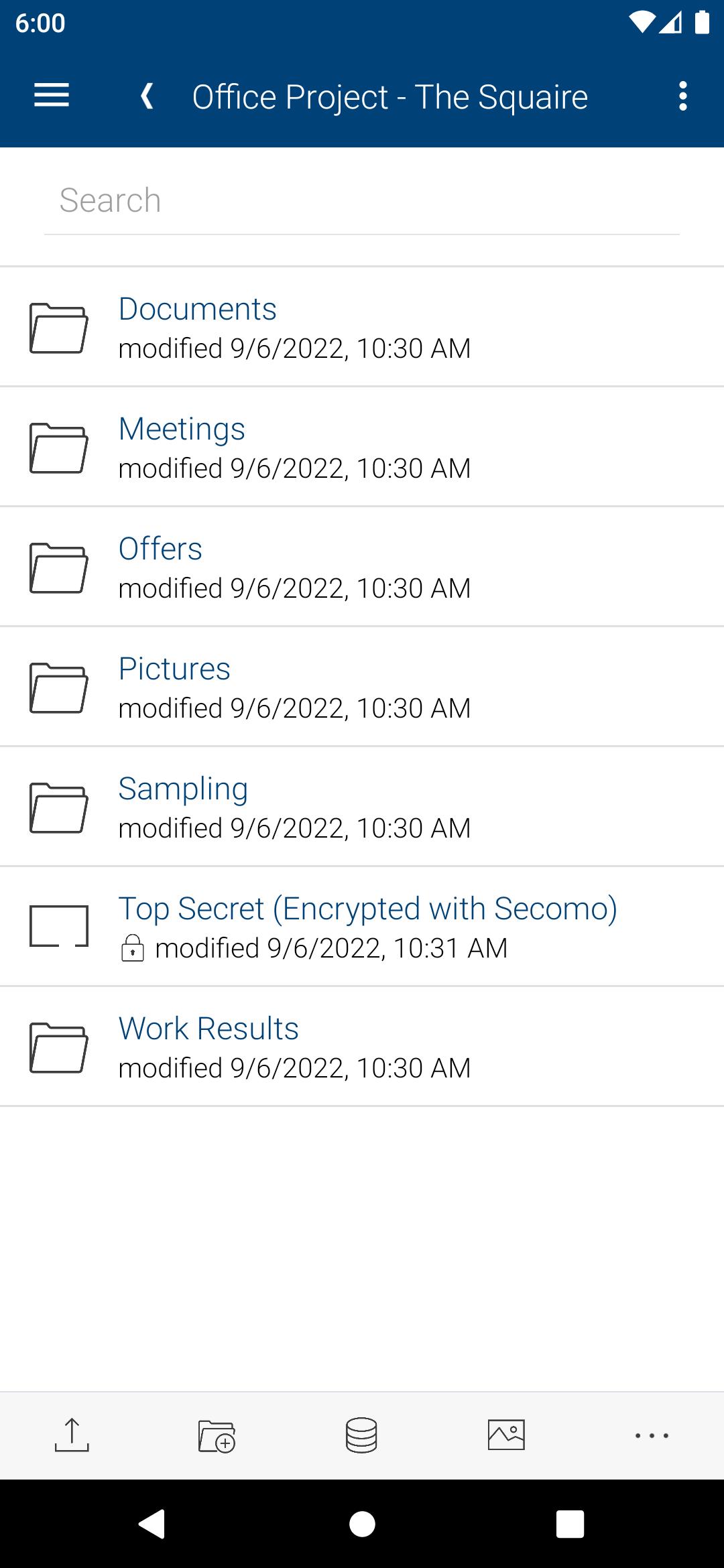Focus the Search input field

coord(362,200)
